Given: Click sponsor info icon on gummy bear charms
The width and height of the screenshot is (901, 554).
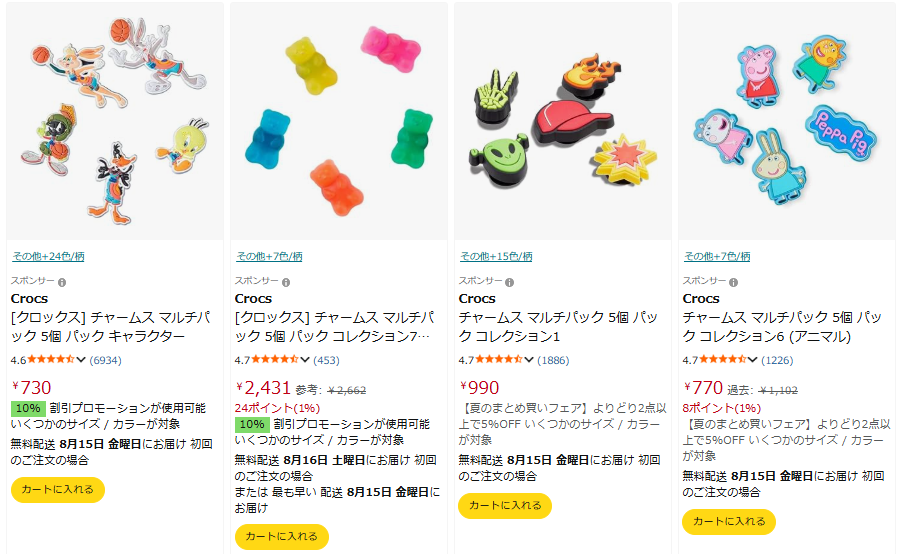Looking at the screenshot, I should [x=286, y=282].
